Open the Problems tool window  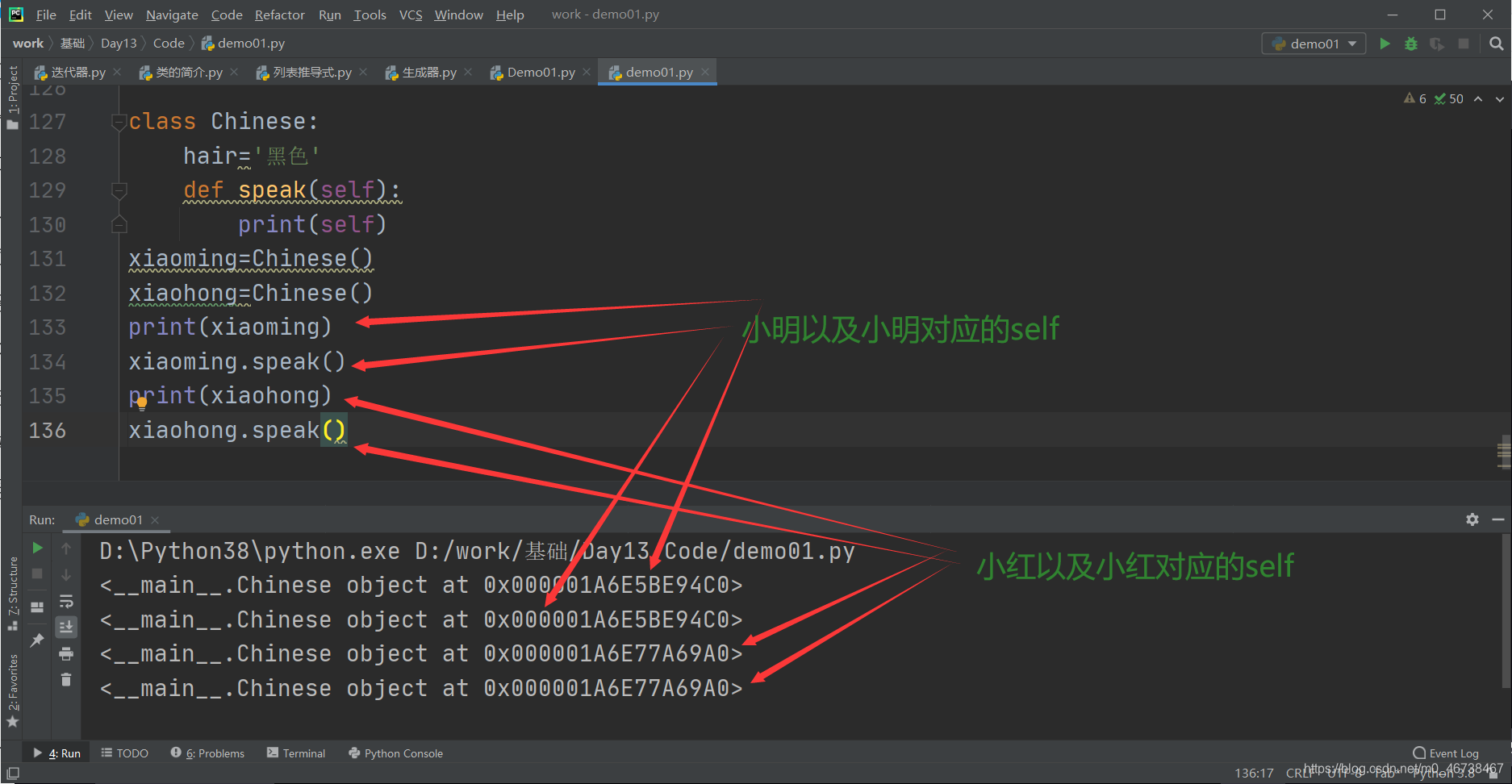(208, 753)
